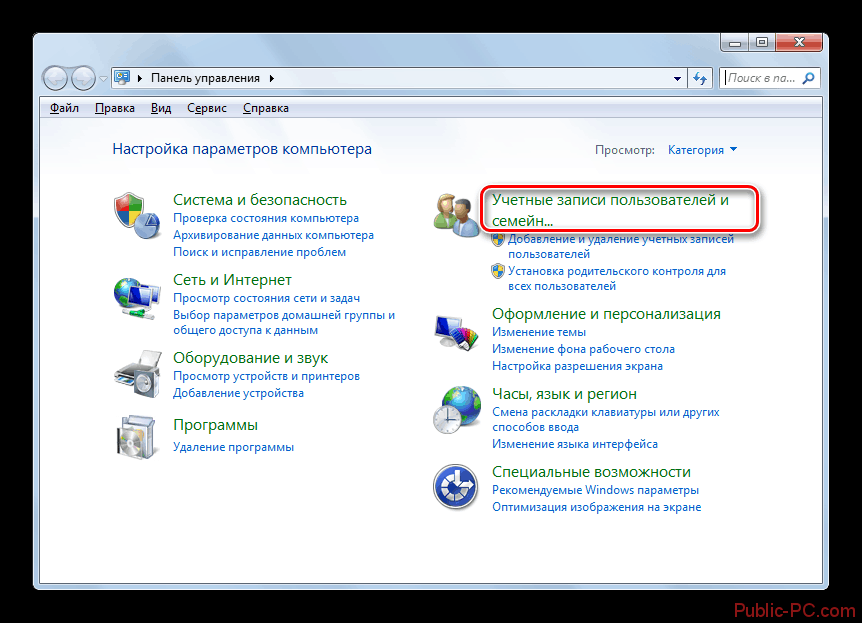Image resolution: width=862 pixels, height=623 pixels.
Task: Open the Сервис menu
Action: click(206, 108)
